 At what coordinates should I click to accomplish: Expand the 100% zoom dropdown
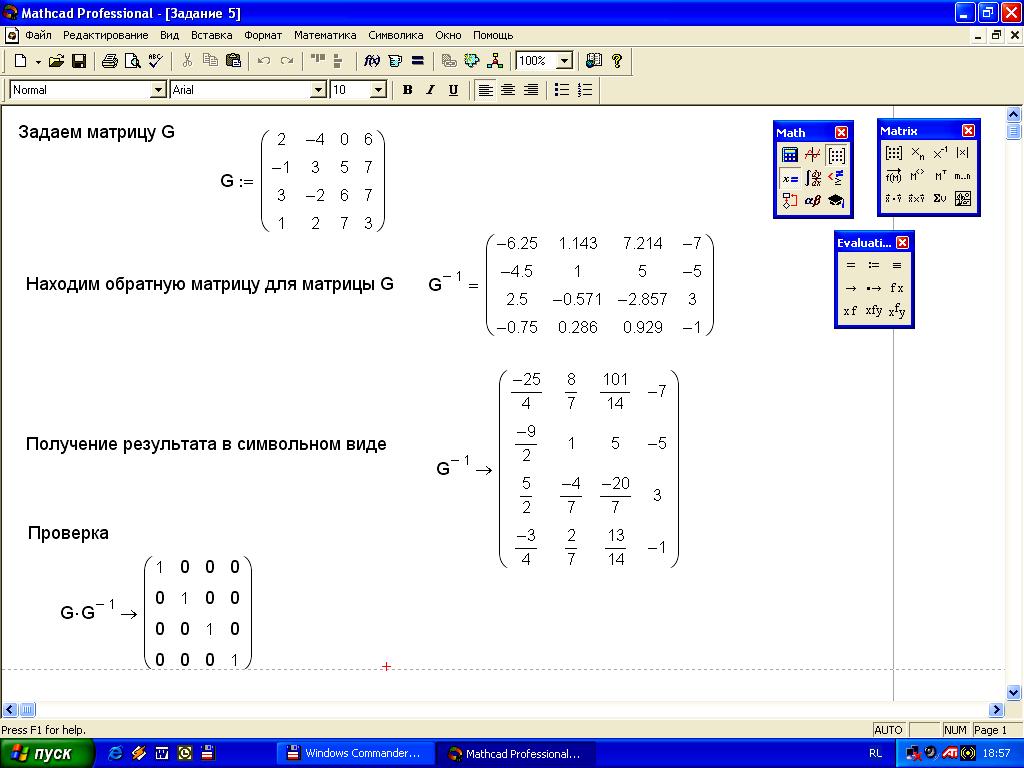pyautogui.click(x=564, y=61)
